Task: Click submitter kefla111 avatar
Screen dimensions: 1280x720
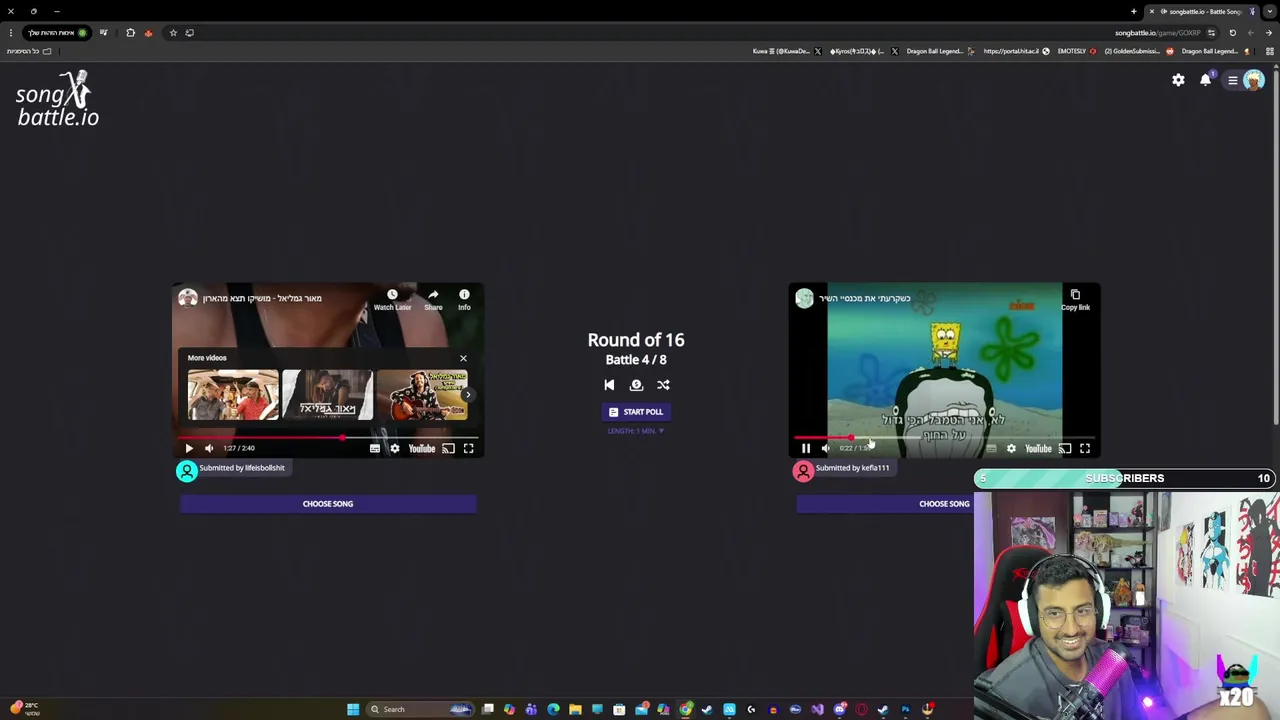Action: [x=804, y=471]
